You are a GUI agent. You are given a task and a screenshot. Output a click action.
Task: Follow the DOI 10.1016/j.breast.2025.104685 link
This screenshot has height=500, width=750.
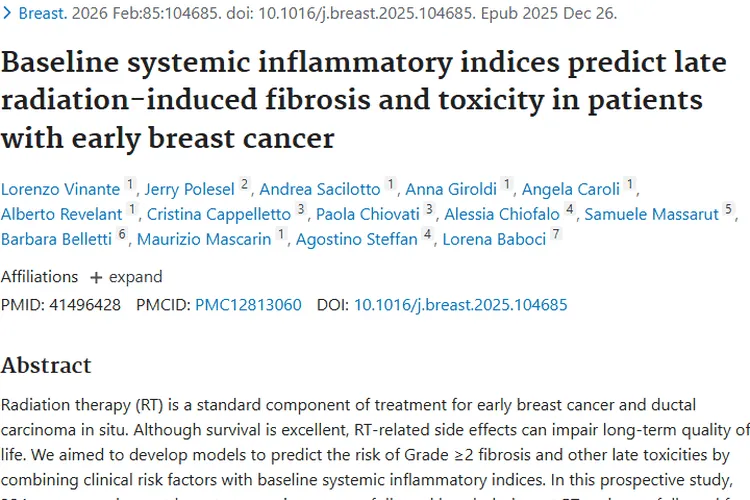point(460,305)
